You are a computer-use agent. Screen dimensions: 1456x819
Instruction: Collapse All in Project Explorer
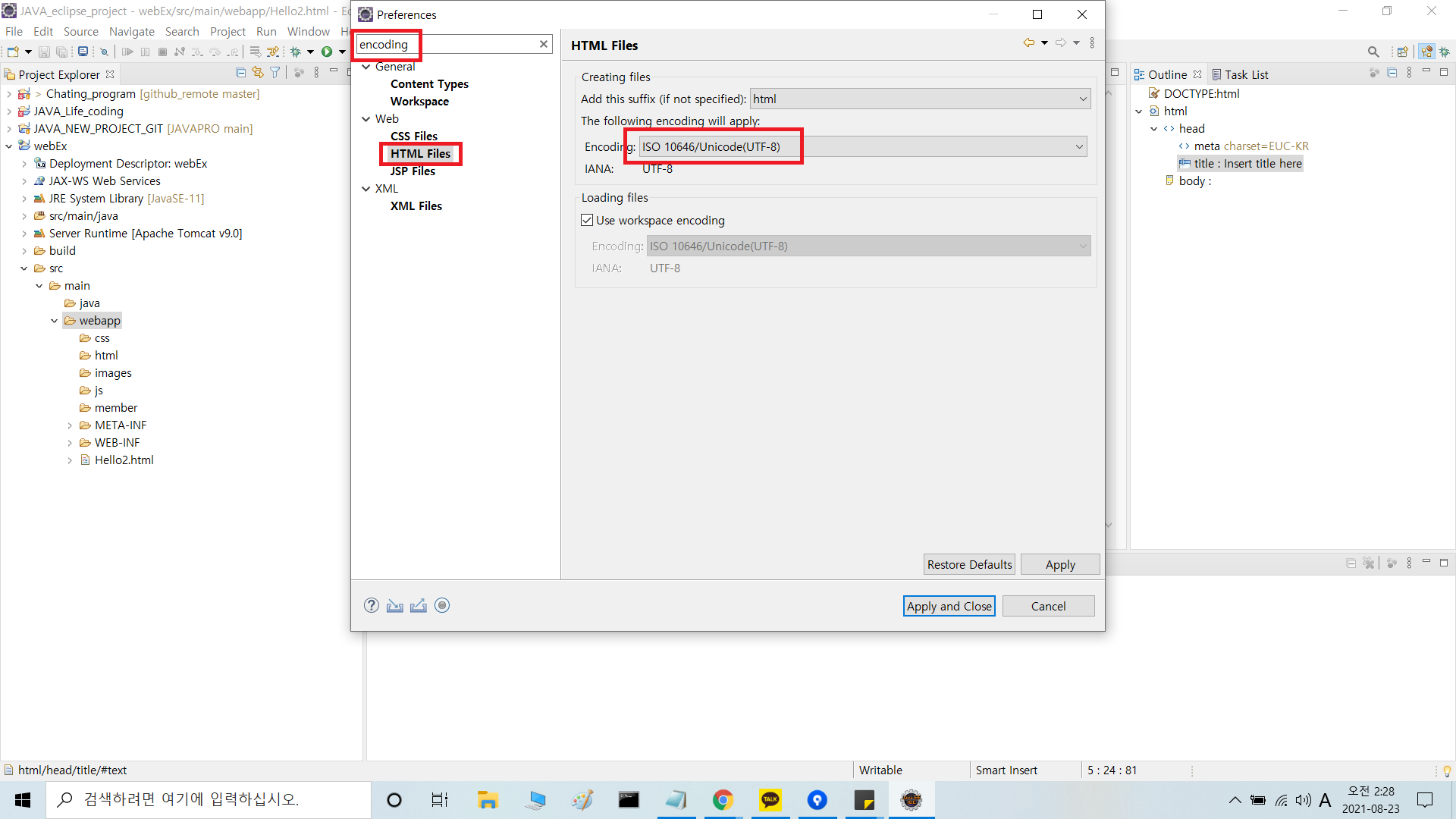(x=240, y=73)
